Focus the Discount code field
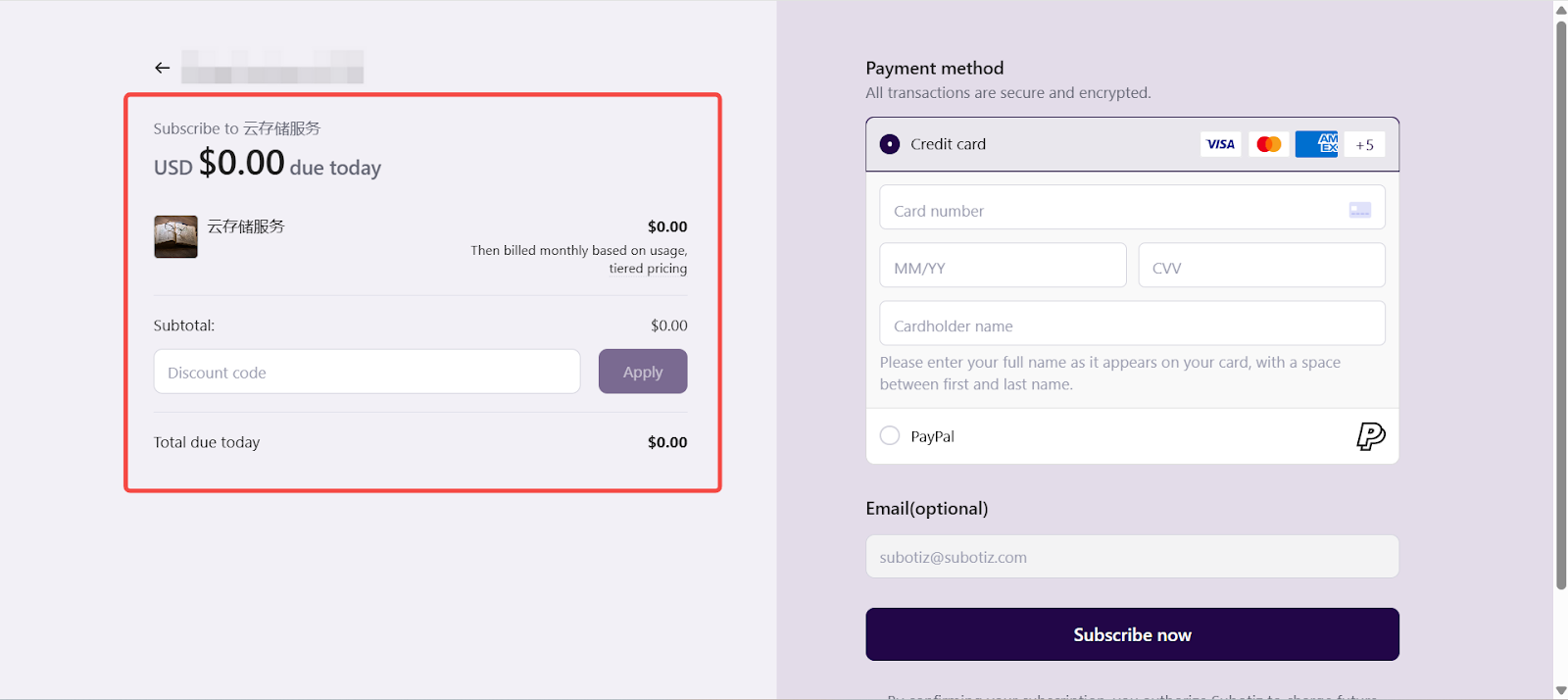 (367, 372)
